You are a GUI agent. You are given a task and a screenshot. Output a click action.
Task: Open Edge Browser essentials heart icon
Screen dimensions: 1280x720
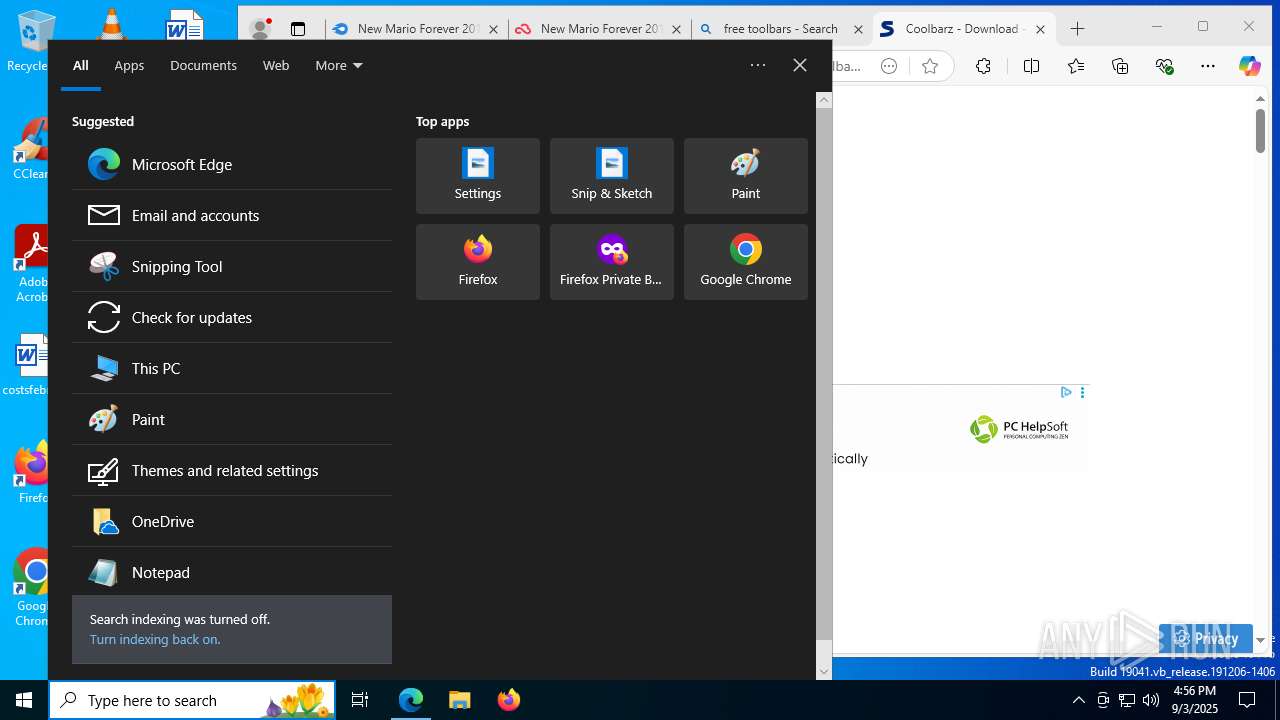[x=1164, y=66]
